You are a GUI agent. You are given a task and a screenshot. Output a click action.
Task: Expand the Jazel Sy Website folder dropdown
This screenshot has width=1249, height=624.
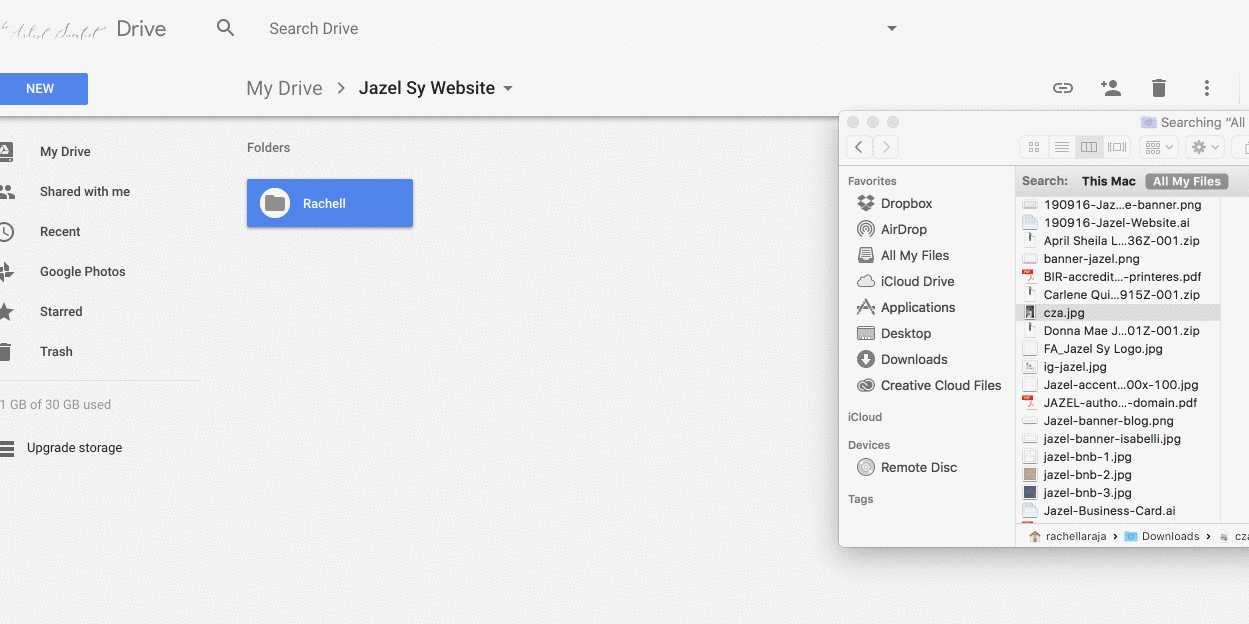(508, 88)
